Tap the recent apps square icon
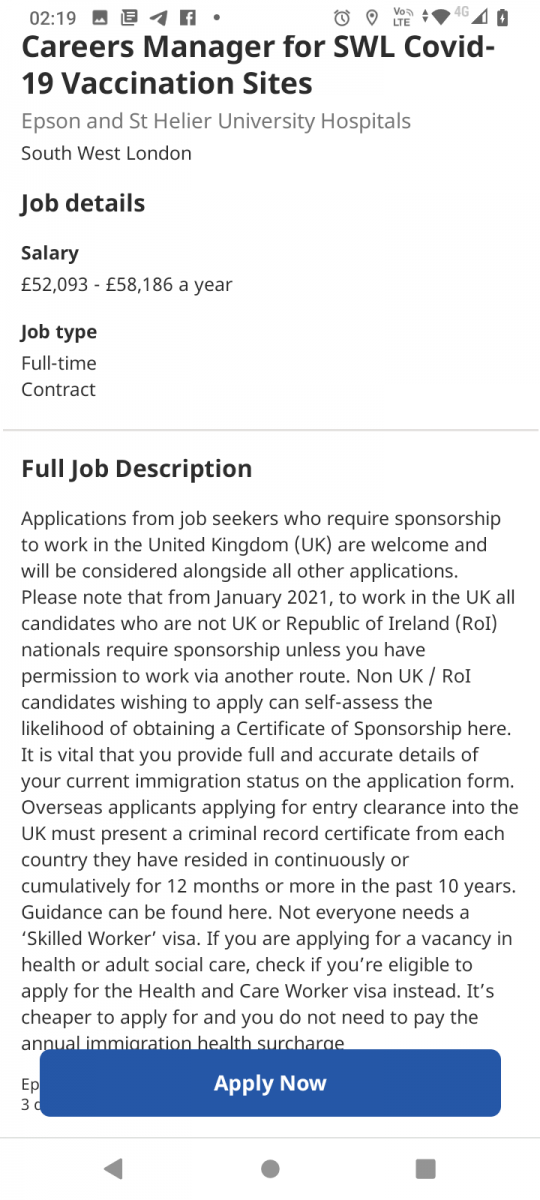The width and height of the screenshot is (540, 1200). (426, 1168)
